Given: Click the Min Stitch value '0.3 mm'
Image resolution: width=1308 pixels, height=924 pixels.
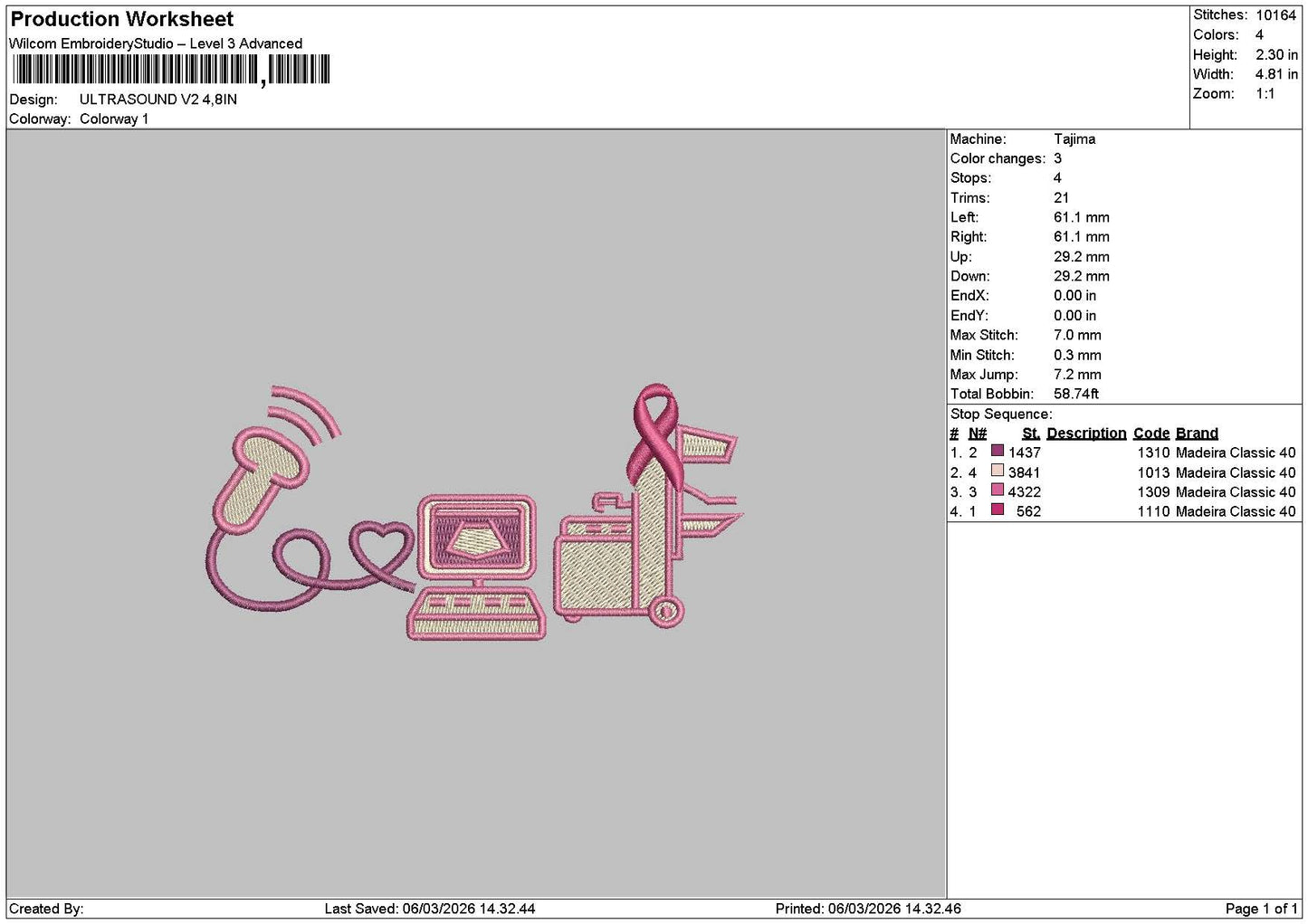Looking at the screenshot, I should tap(1077, 355).
